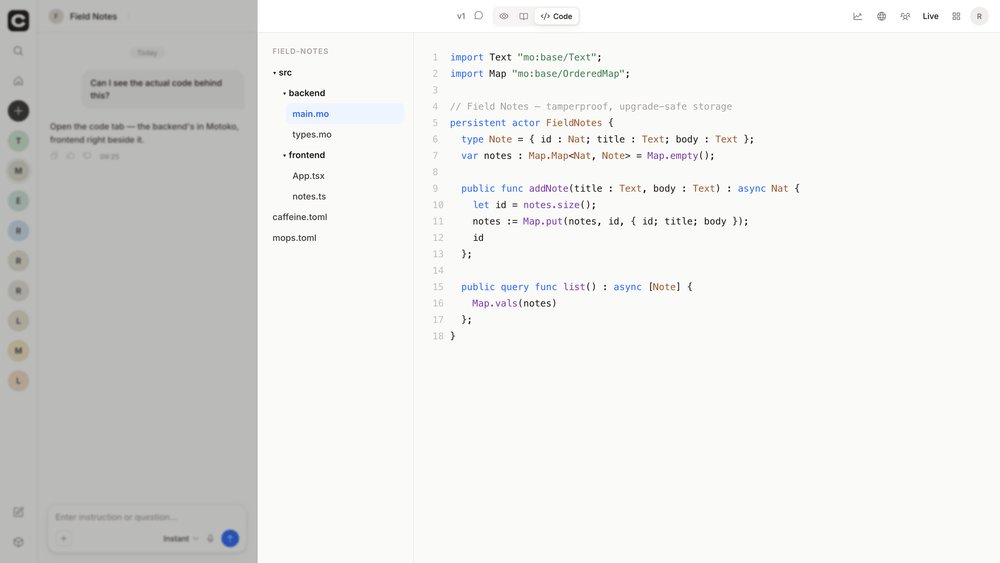1000x563 pixels.
Task: Open the project avatar labeled T
Action: click(18, 141)
